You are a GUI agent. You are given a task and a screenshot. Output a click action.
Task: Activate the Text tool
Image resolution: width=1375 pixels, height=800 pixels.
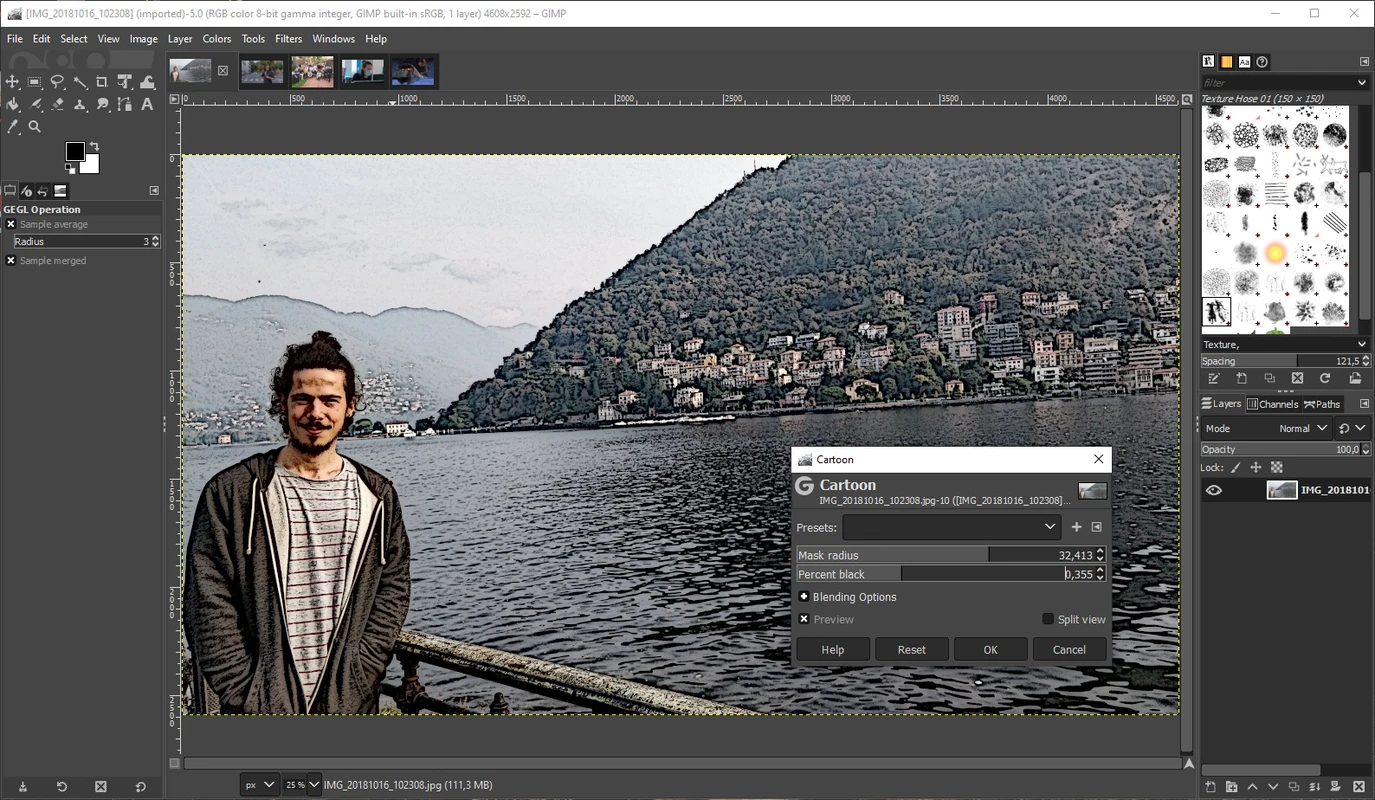tap(147, 104)
